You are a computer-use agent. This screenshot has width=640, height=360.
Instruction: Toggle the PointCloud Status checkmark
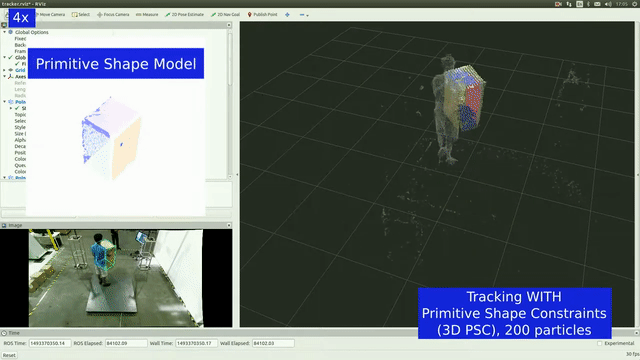click(17, 108)
